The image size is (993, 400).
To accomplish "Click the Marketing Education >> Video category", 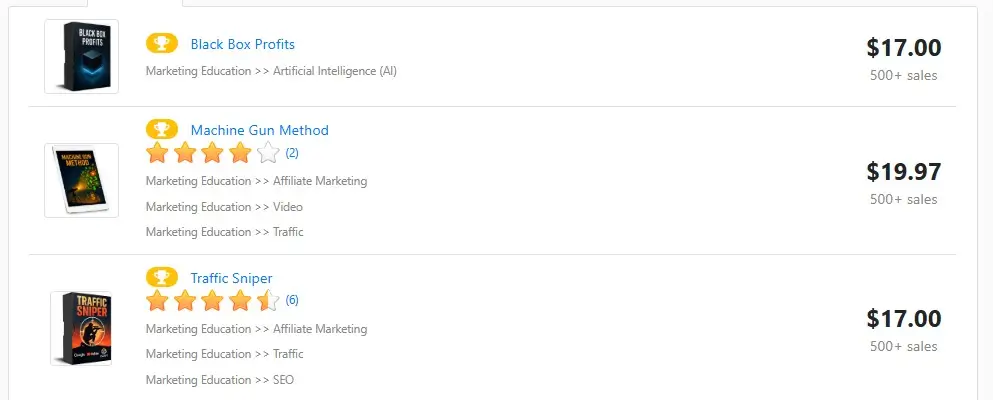I will (224, 207).
